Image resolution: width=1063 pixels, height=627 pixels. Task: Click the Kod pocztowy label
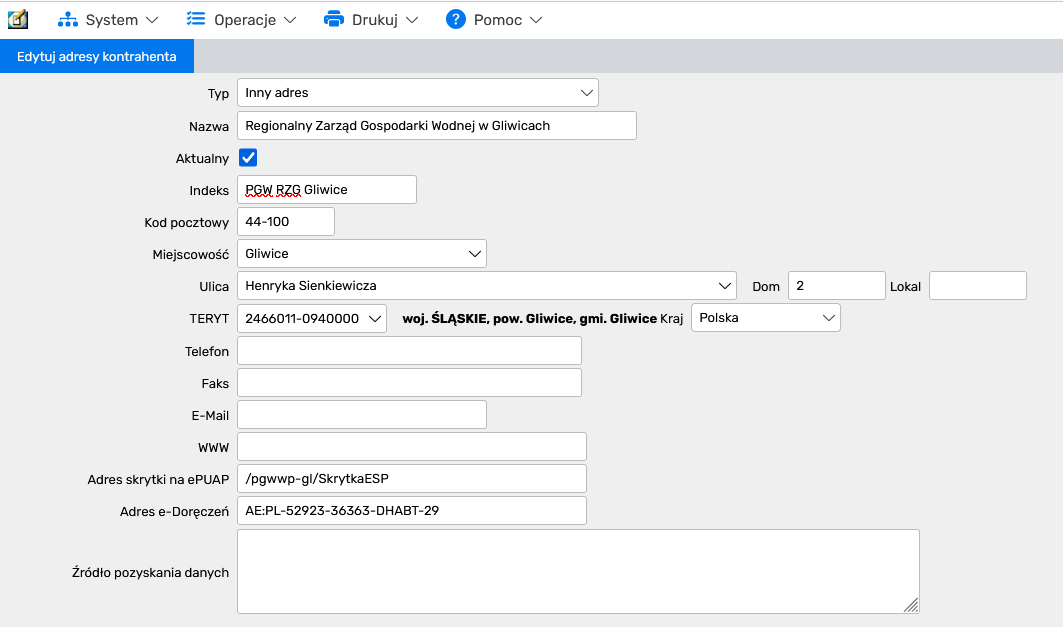click(186, 222)
